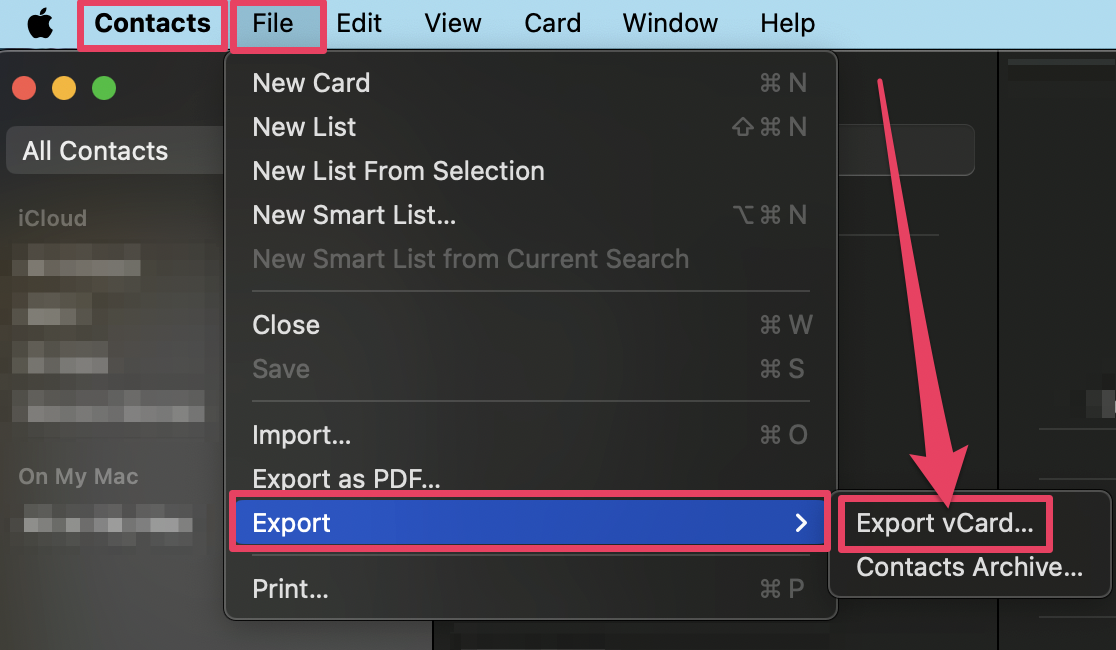The width and height of the screenshot is (1116, 650).
Task: Click the yellow minimize window button
Action: click(x=64, y=88)
